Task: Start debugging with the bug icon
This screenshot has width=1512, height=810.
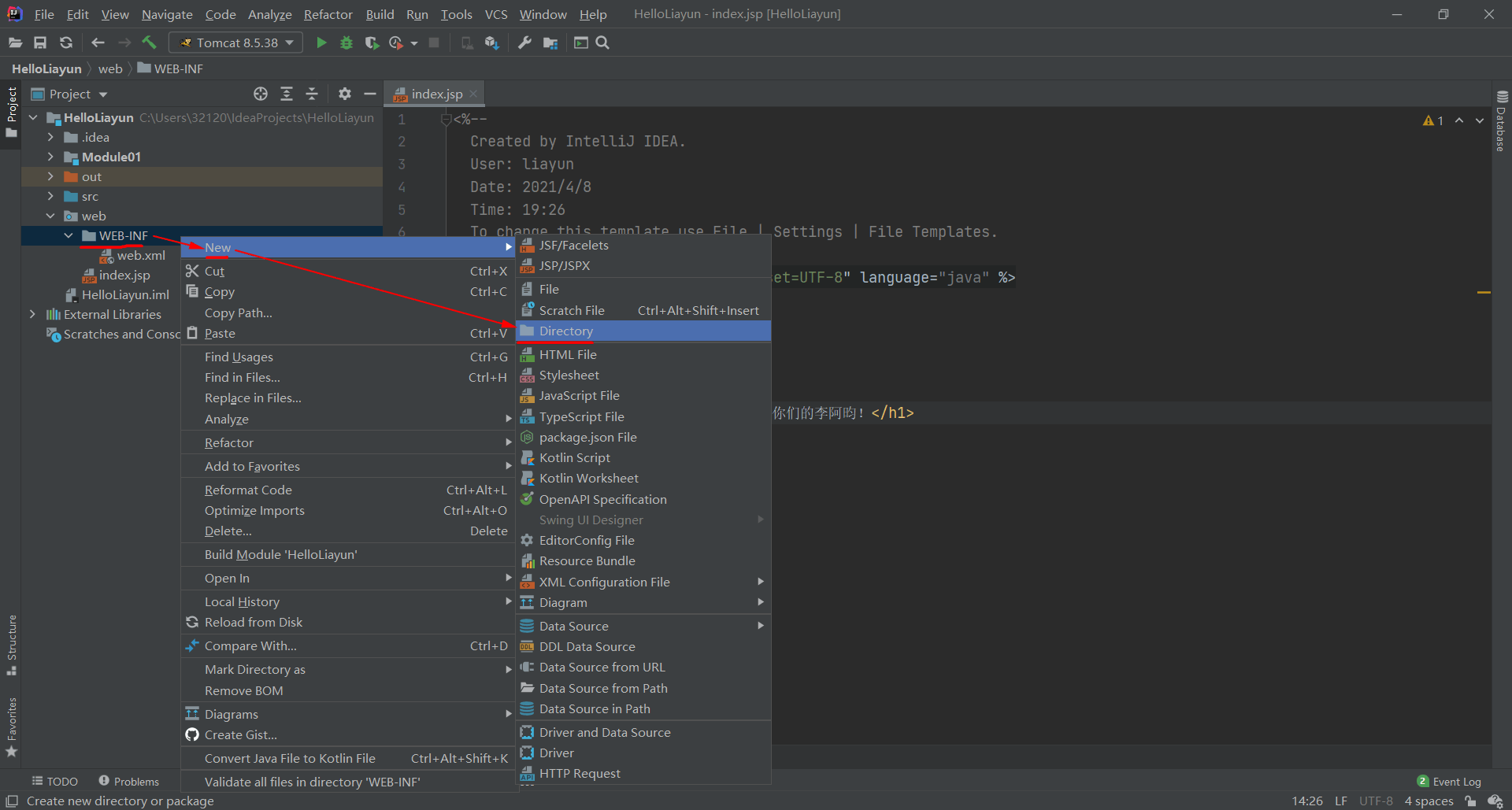Action: coord(346,43)
